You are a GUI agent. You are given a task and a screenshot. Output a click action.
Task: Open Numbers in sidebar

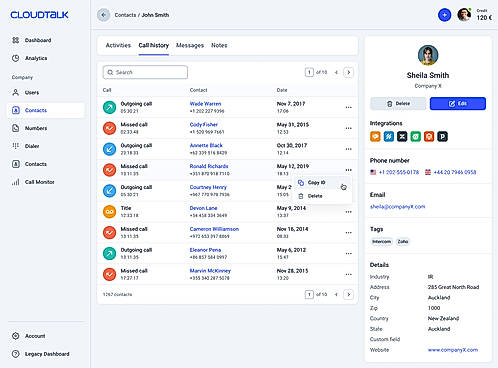pos(30,128)
